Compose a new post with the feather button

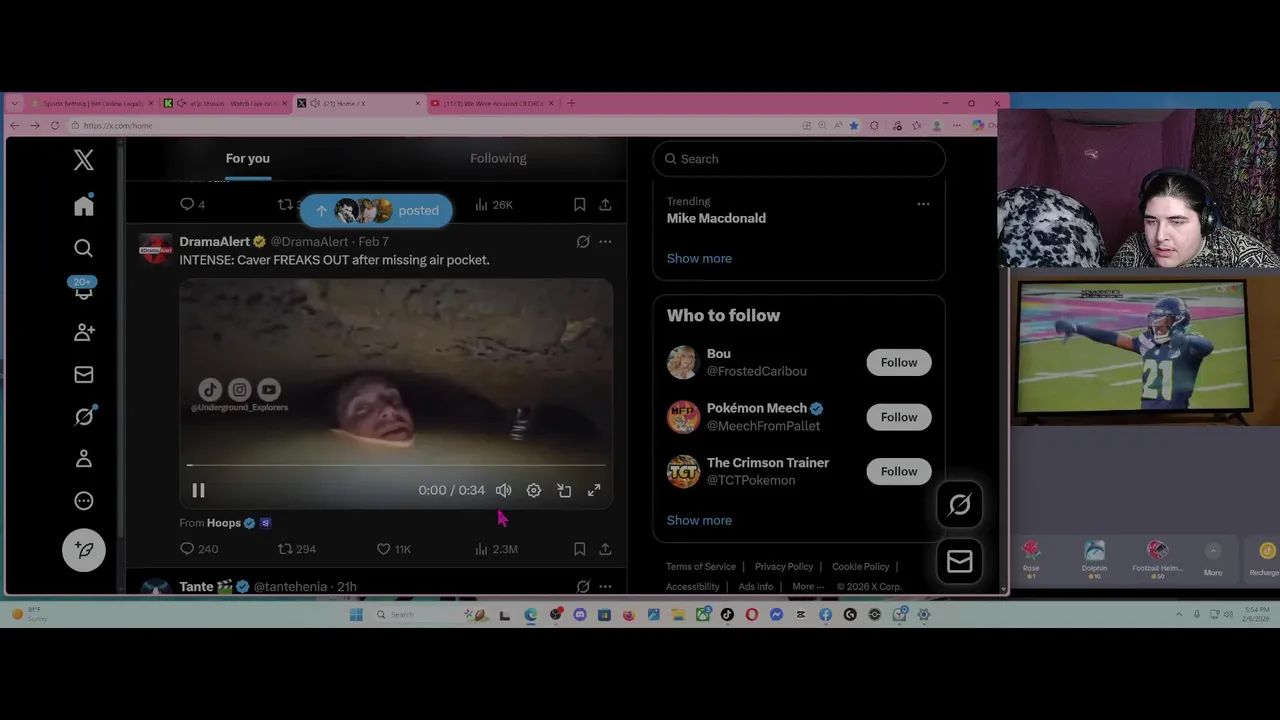tap(84, 550)
